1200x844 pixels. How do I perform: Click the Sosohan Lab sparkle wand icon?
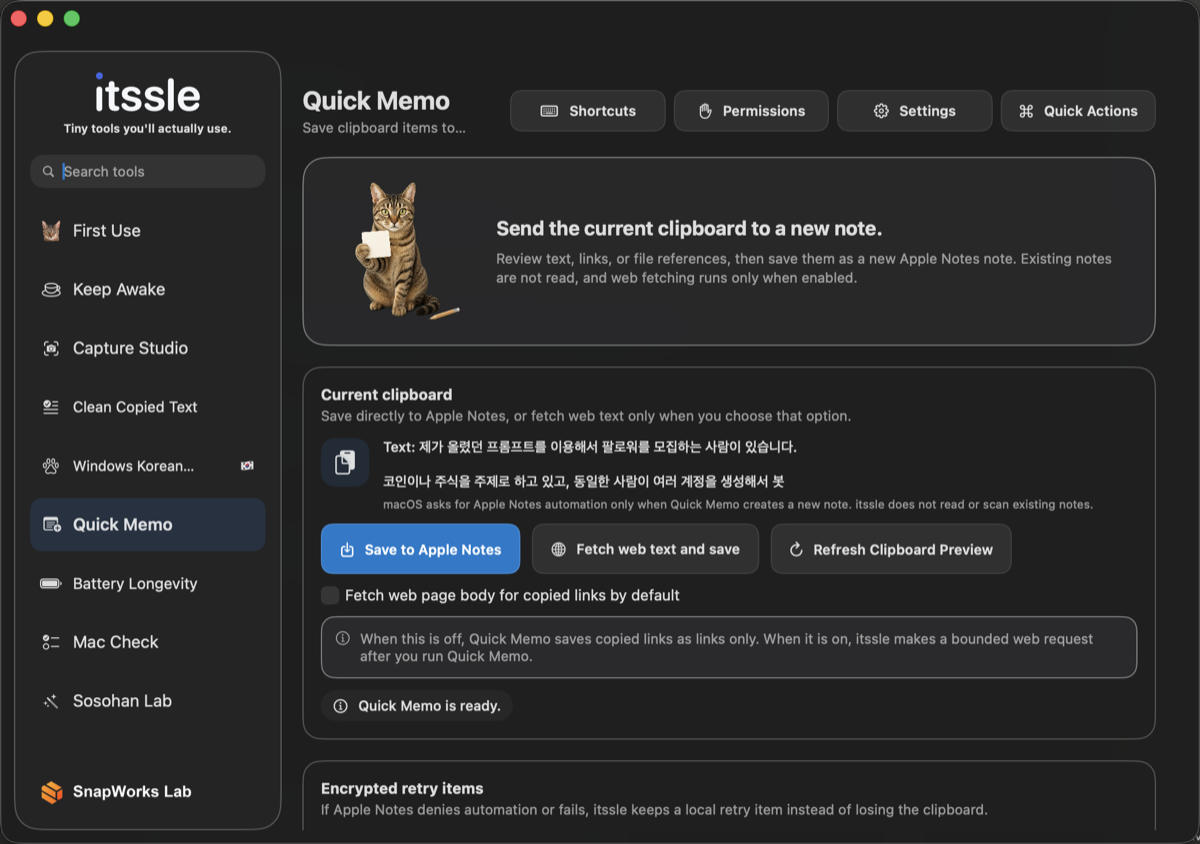51,701
